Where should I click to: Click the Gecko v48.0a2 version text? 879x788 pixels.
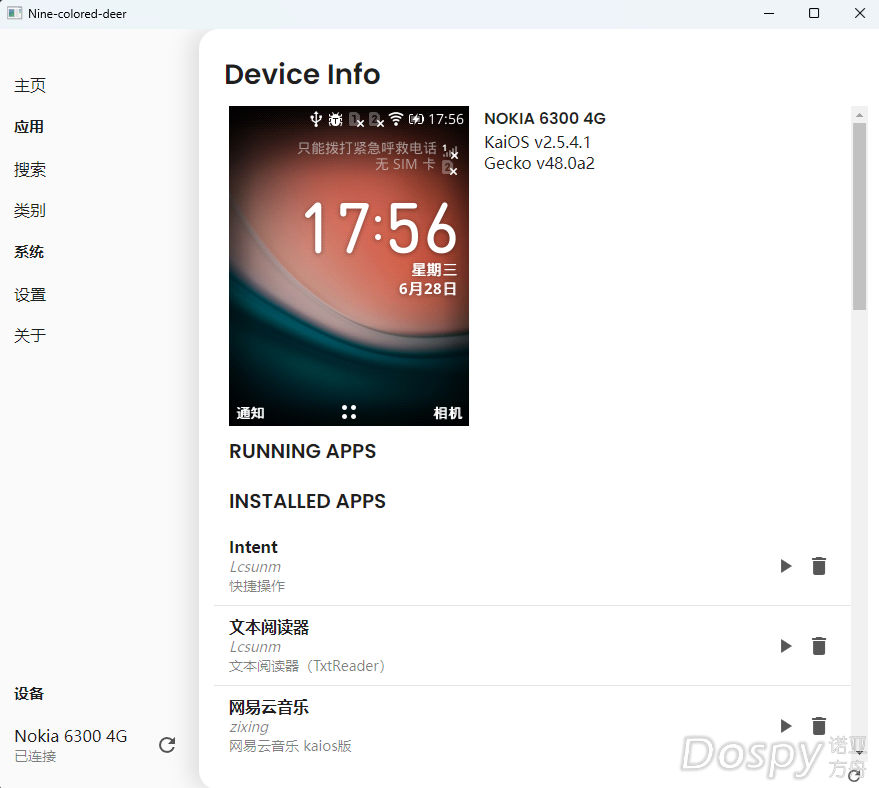tap(539, 163)
